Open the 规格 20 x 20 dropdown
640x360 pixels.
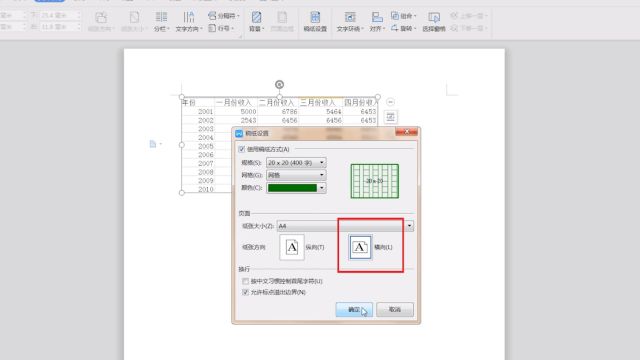point(296,162)
